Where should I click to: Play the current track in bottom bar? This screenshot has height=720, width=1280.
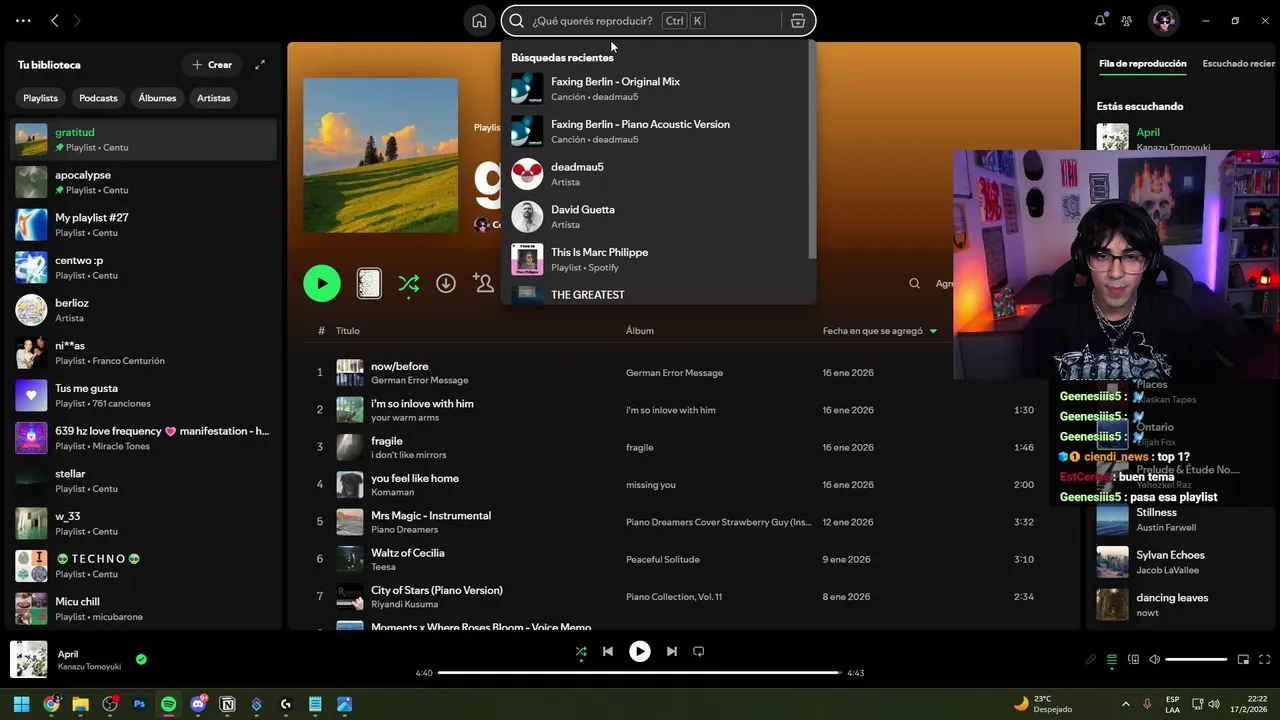[x=640, y=652]
